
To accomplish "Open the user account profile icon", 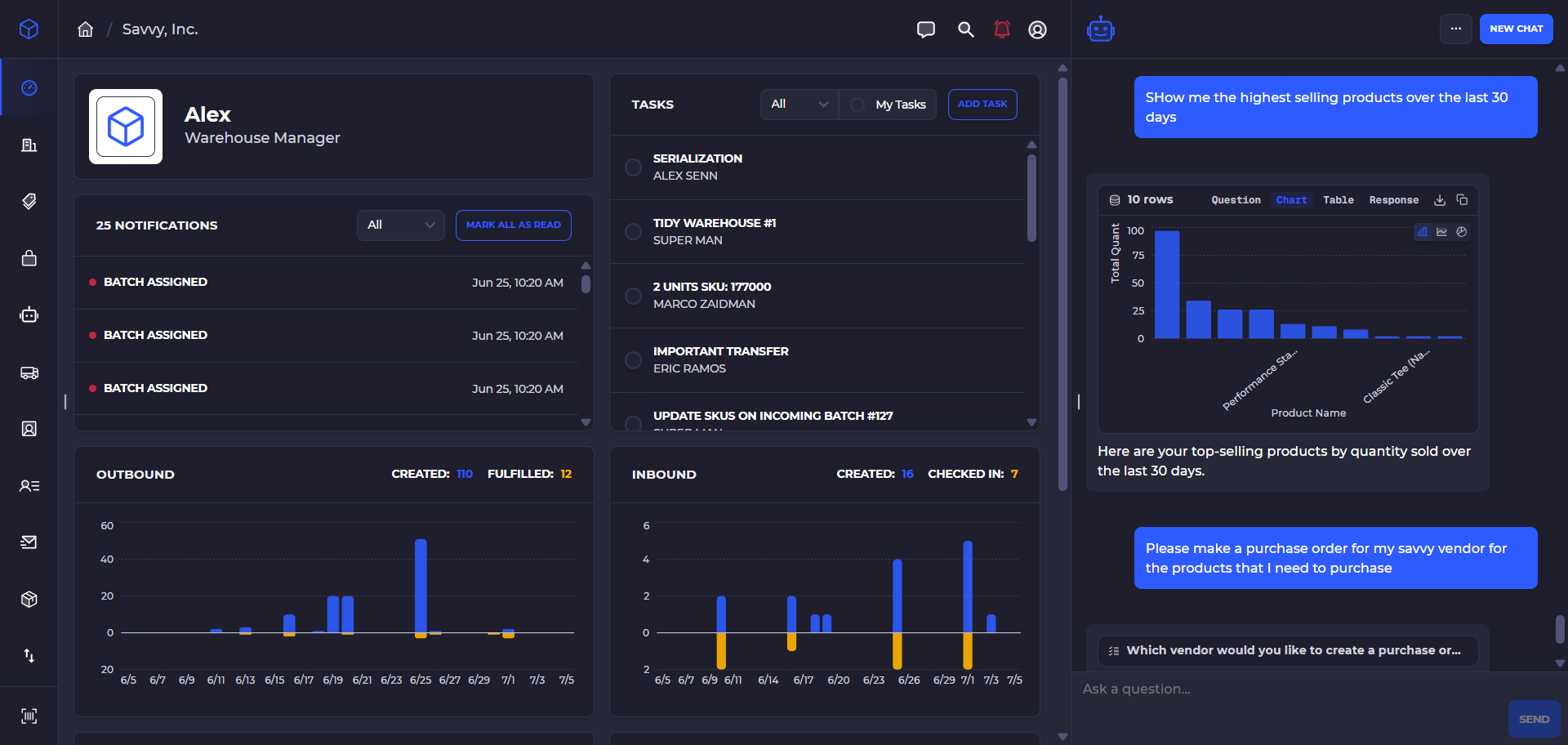I will click(x=1037, y=29).
